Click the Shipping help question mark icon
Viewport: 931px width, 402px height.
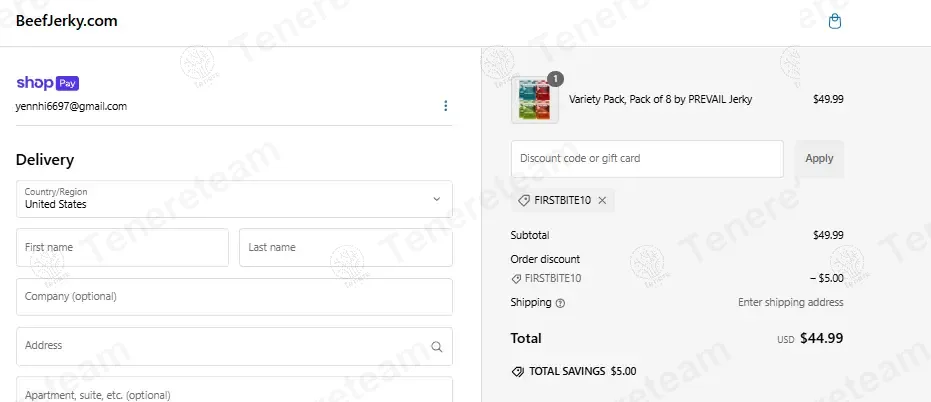point(560,303)
